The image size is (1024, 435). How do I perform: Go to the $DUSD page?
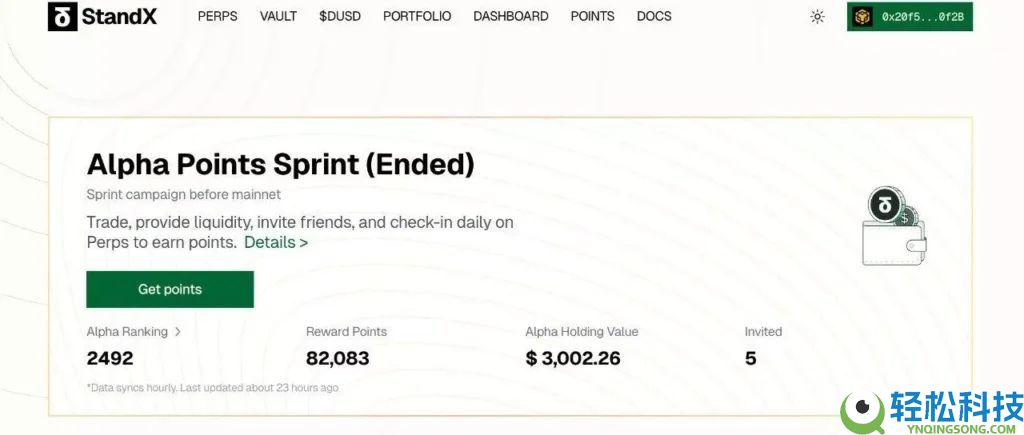pos(340,17)
